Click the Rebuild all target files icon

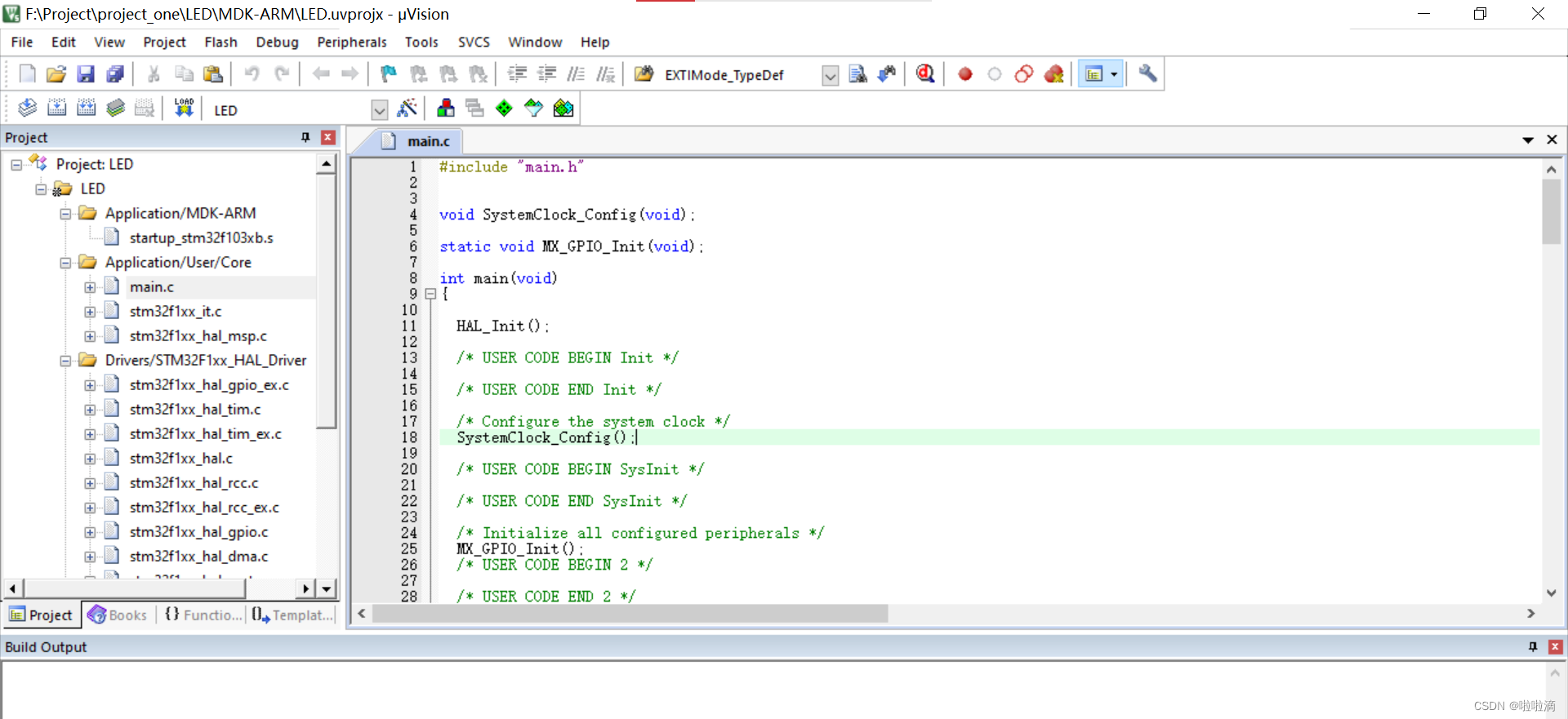coord(86,108)
